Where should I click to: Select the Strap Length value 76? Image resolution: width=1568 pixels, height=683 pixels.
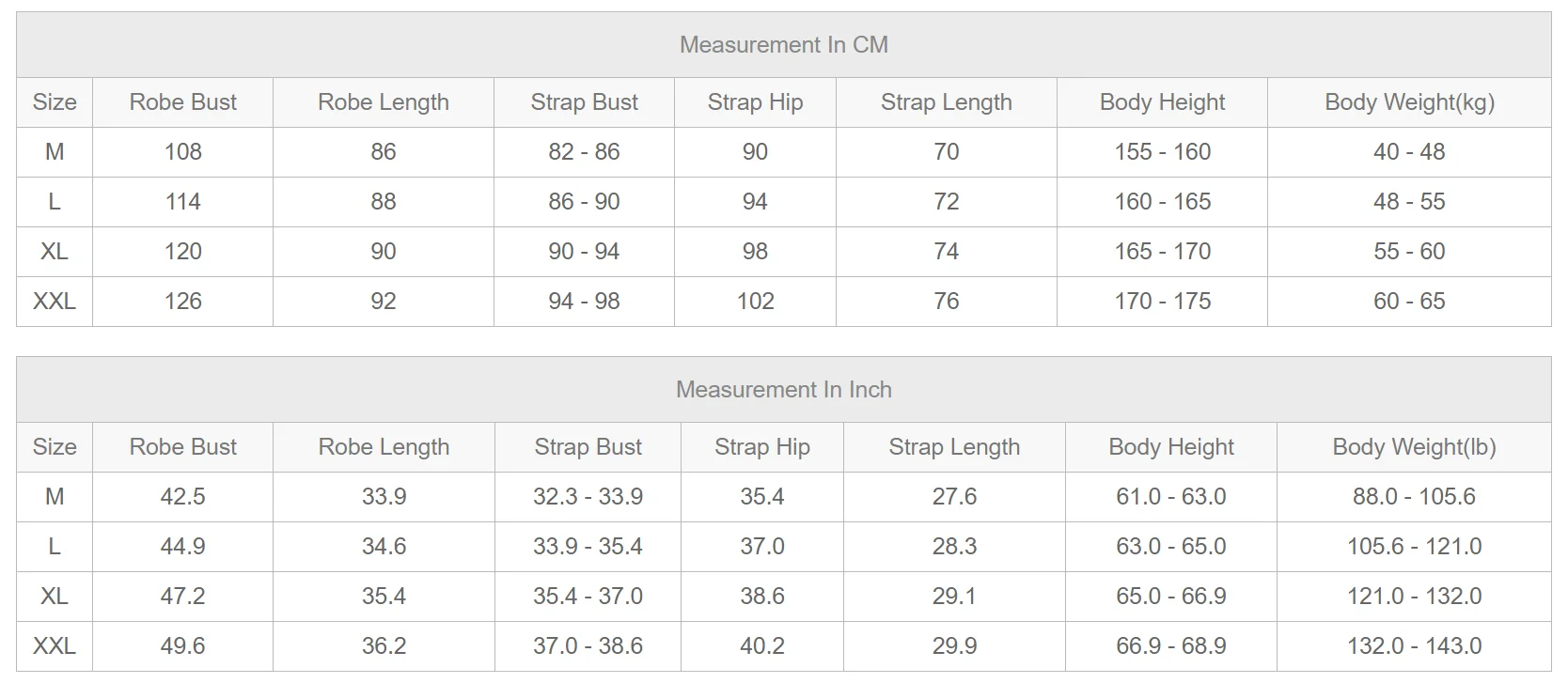[947, 302]
